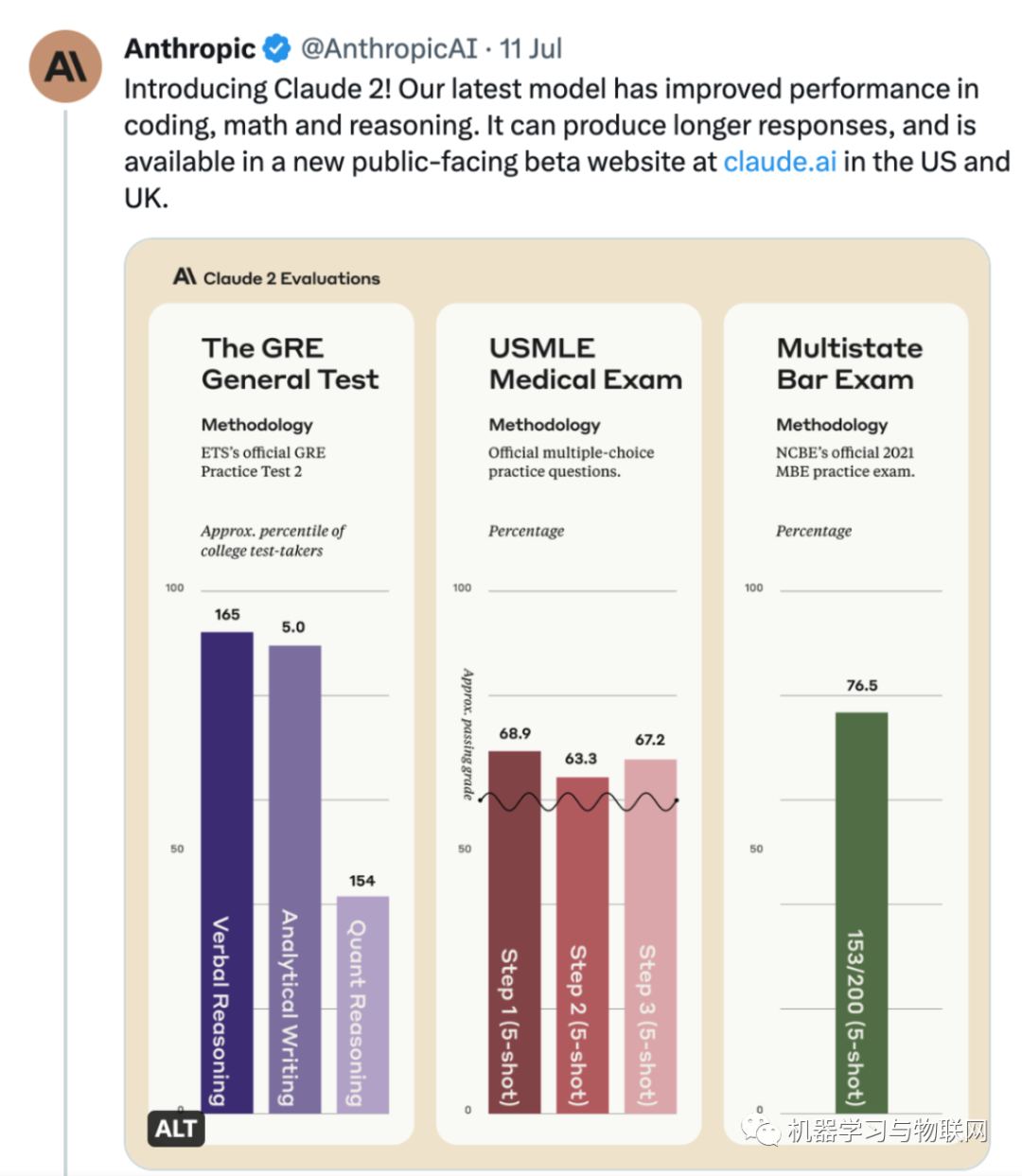Click the Step 2 (5-shot) bar
The height and width of the screenshot is (1176, 1022).
582,946
